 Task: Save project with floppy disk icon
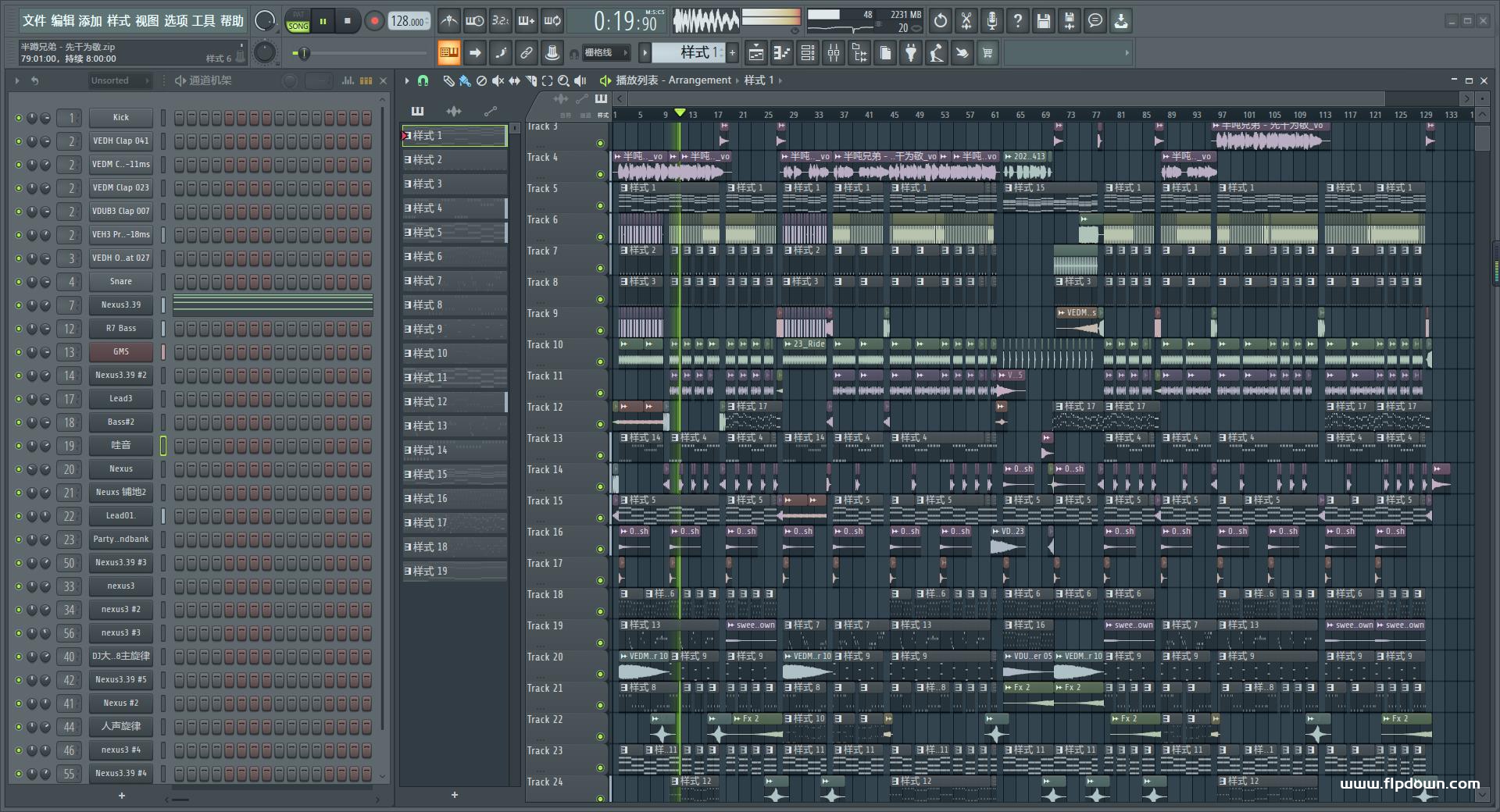(1044, 21)
